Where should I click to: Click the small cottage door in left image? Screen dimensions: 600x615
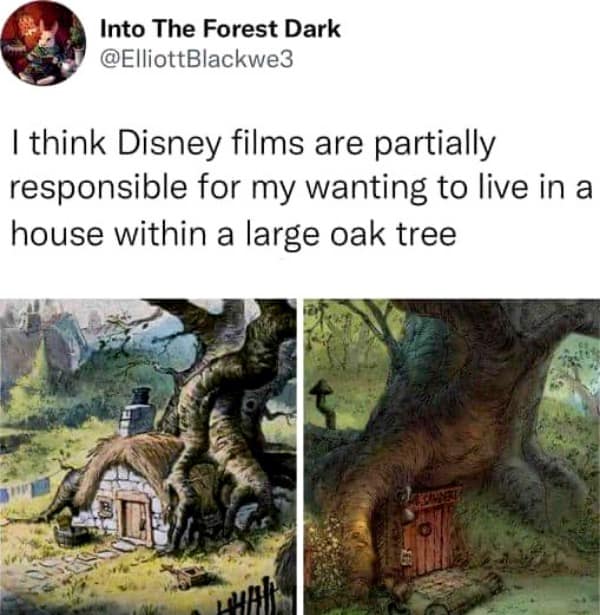click(135, 520)
